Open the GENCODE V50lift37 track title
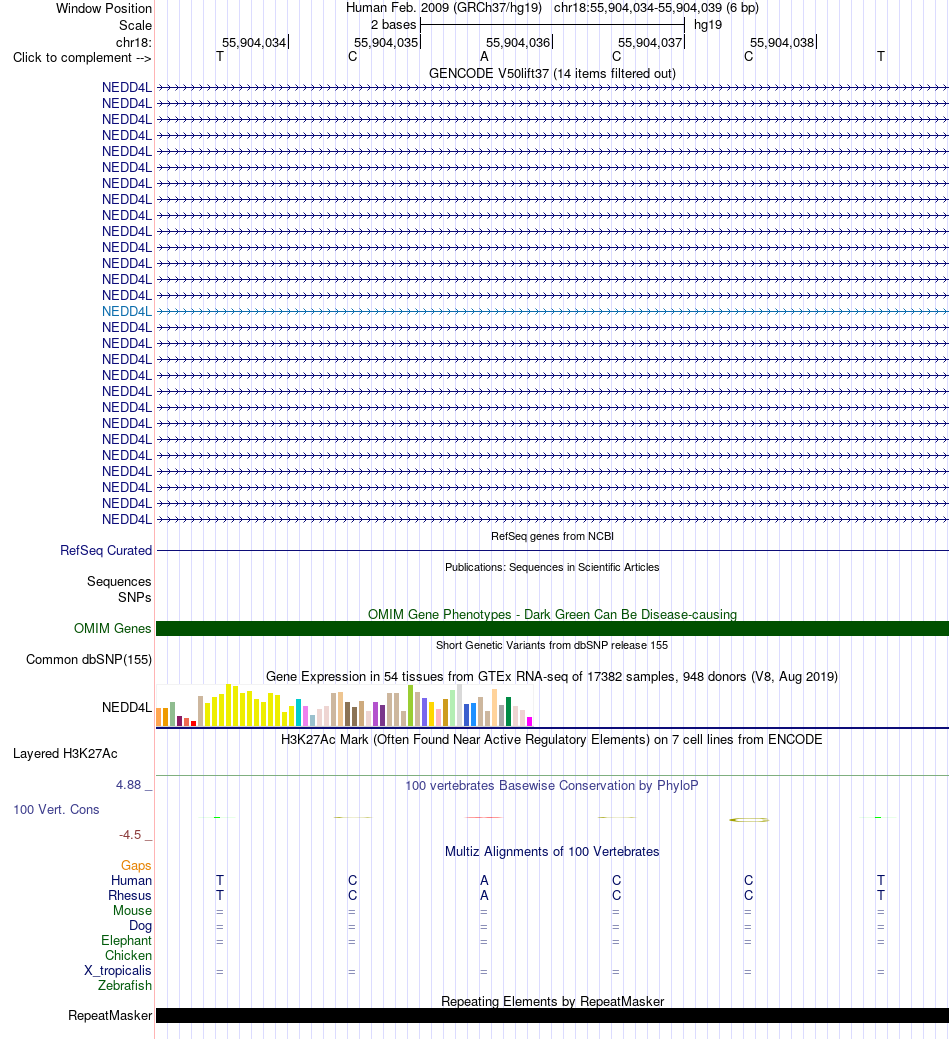 click(552, 74)
